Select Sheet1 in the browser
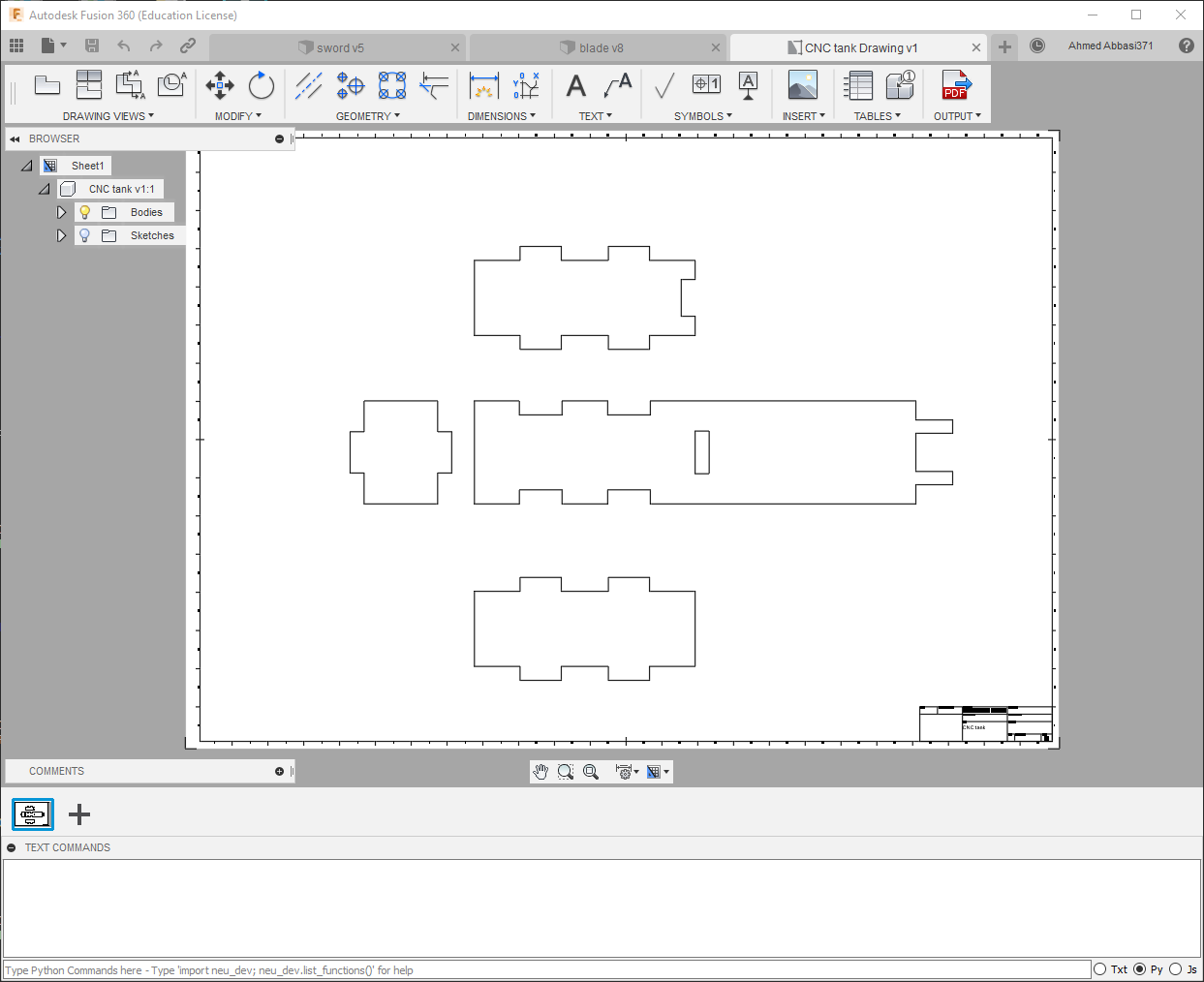 [87, 166]
